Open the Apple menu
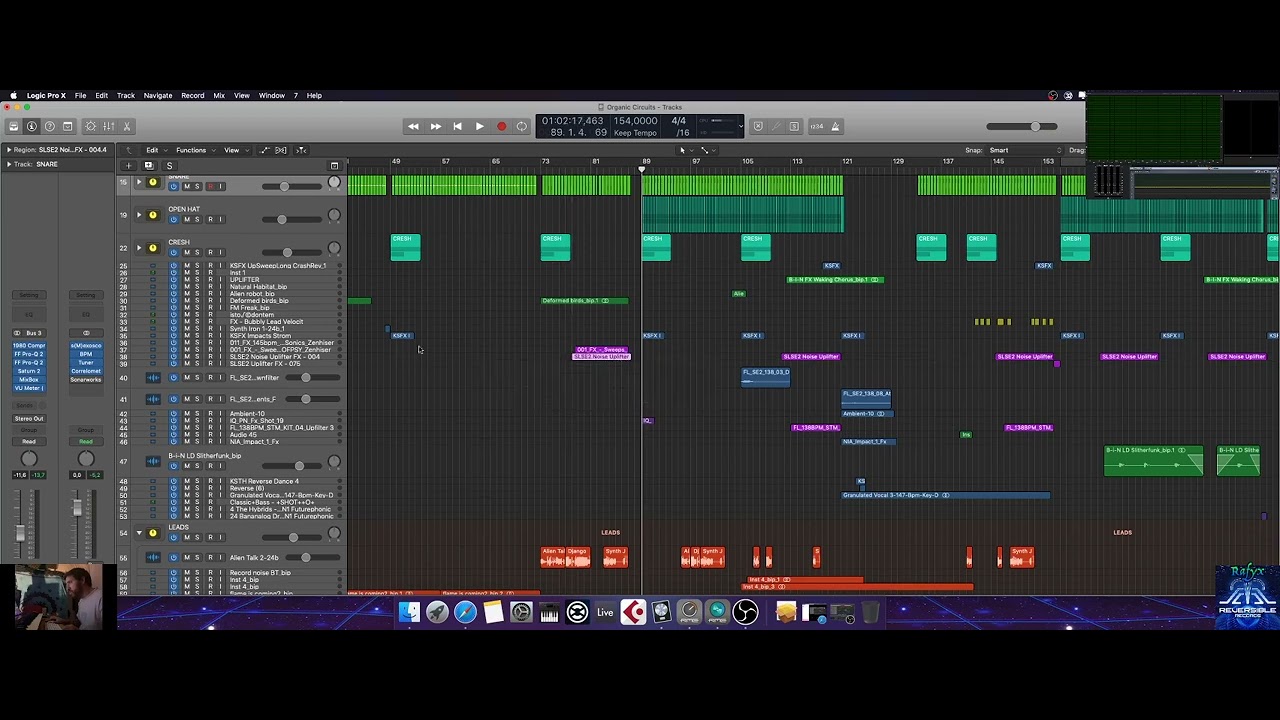 (13, 96)
